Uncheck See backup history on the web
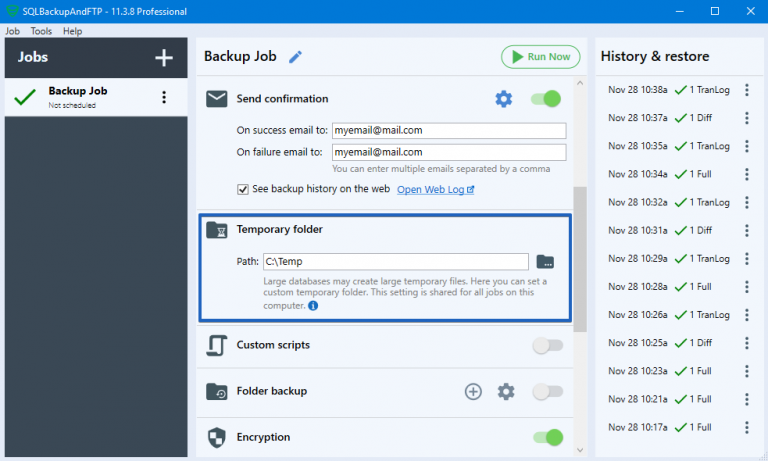768x461 pixels. point(243,189)
